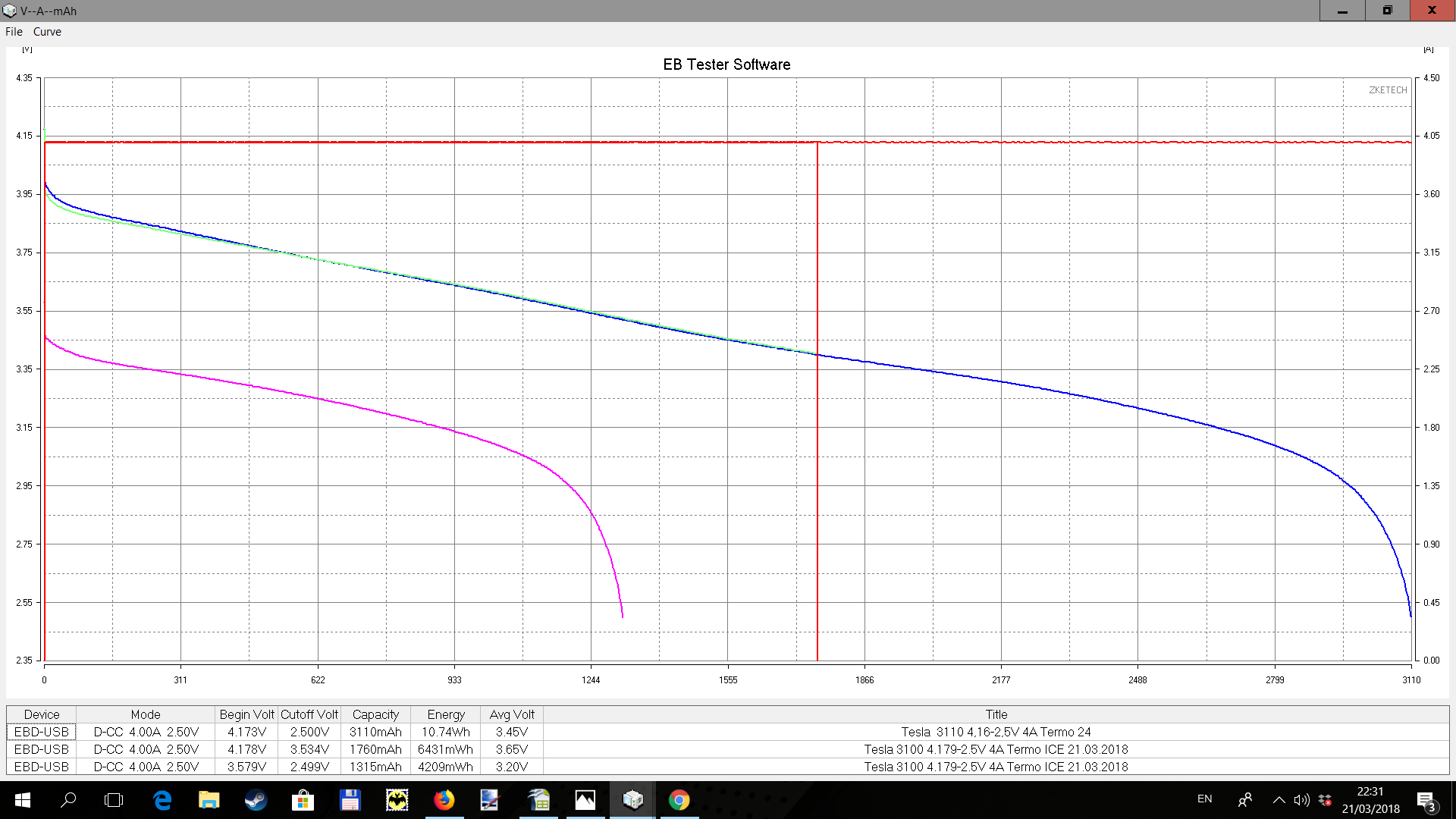Select the Termo 24 test row
The width and height of the screenshot is (1456, 819).
point(996,732)
